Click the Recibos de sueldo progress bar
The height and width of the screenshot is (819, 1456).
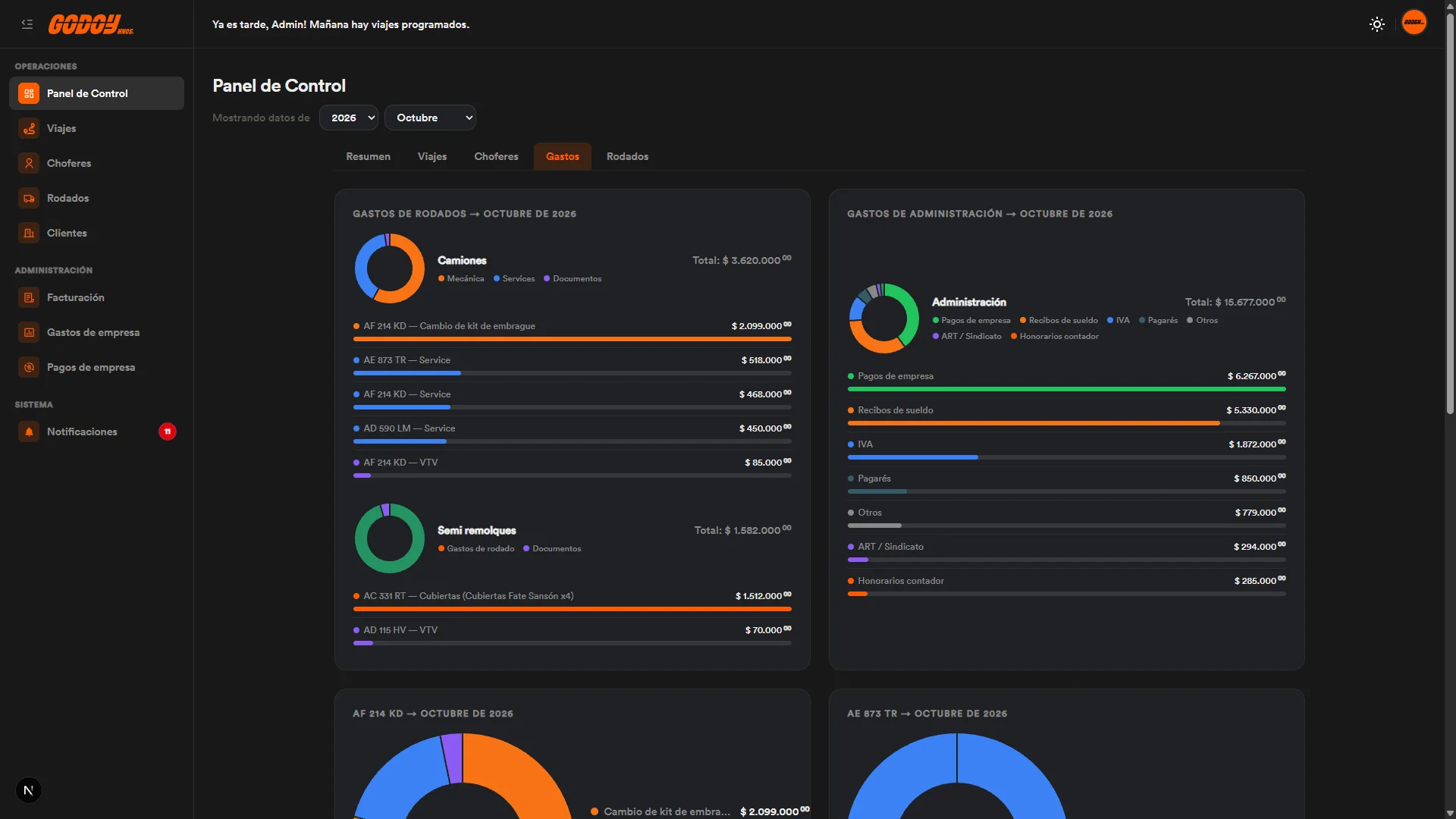[x=1067, y=423]
